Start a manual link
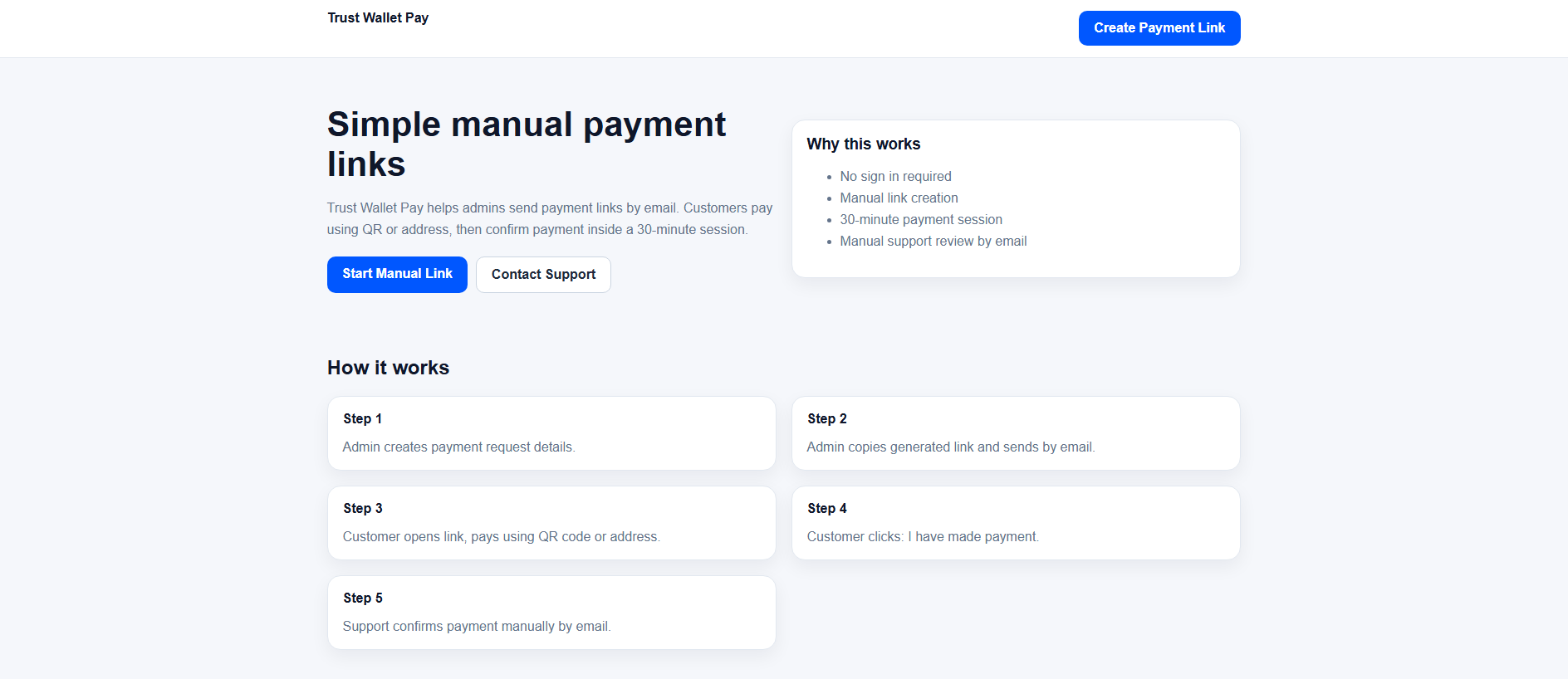The width and height of the screenshot is (1568, 679). pos(397,274)
